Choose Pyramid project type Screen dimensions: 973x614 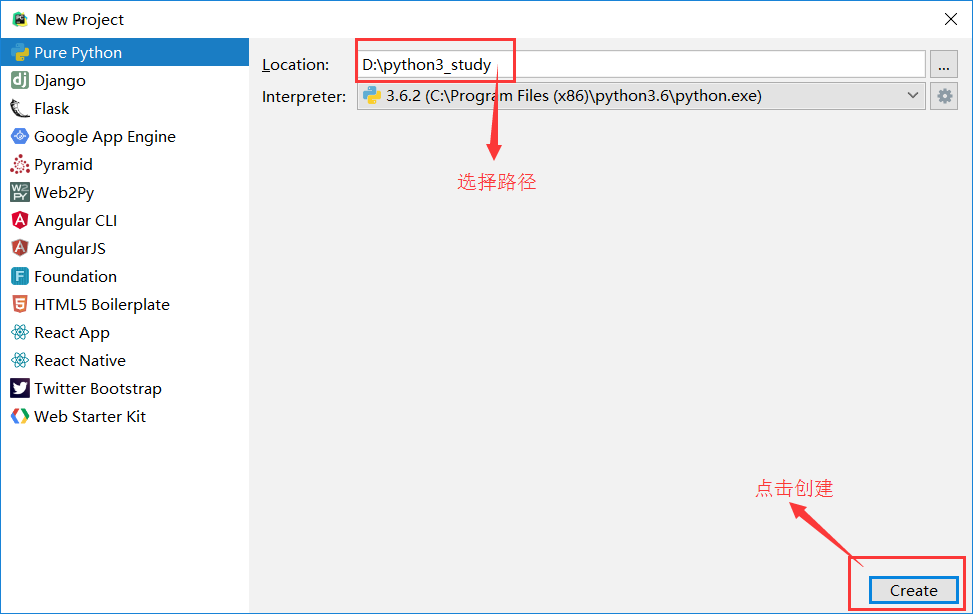(125, 164)
